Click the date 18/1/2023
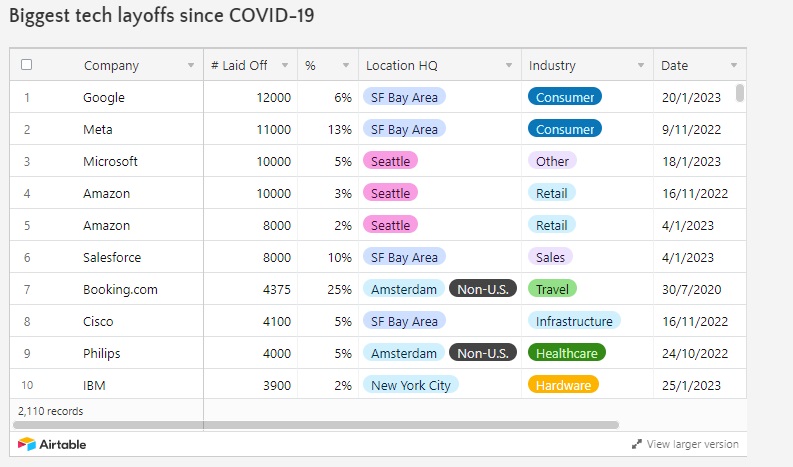 pos(691,161)
